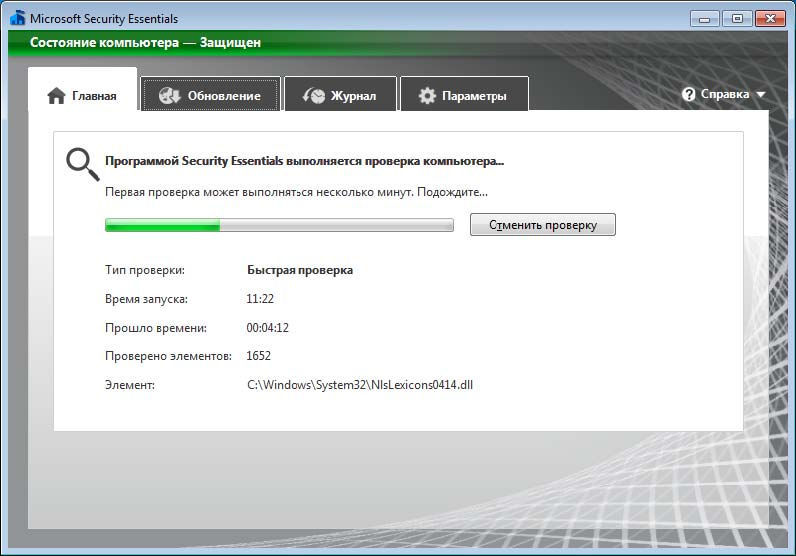Click the scanned file path NlsLexicons0414.dll

359,384
